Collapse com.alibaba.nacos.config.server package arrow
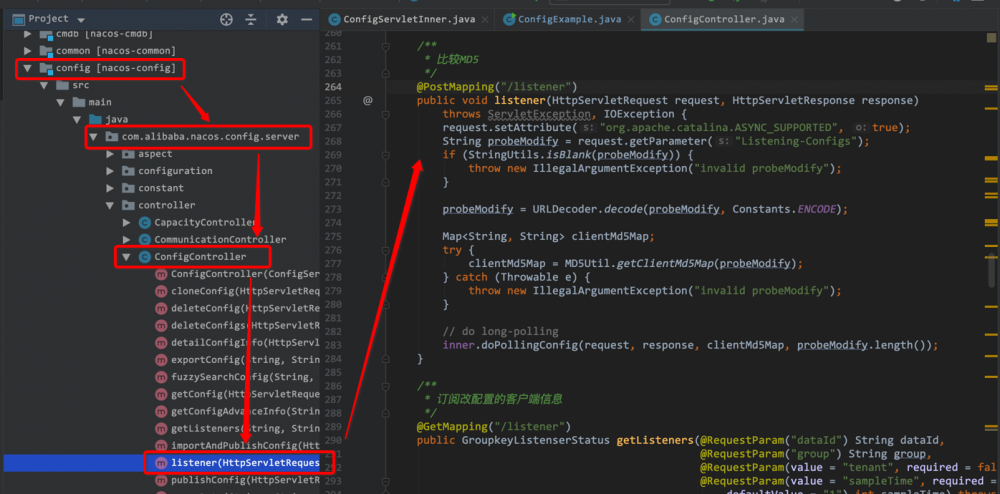The image size is (1000, 494). (x=94, y=136)
